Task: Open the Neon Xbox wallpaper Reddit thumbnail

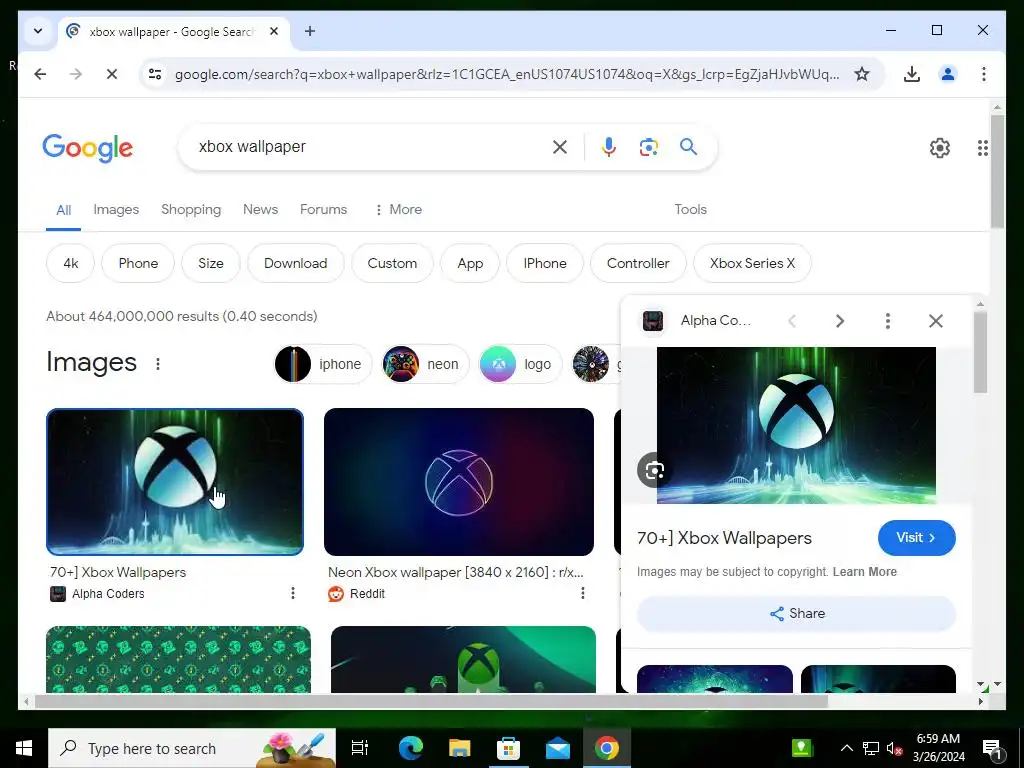Action: pos(458,482)
